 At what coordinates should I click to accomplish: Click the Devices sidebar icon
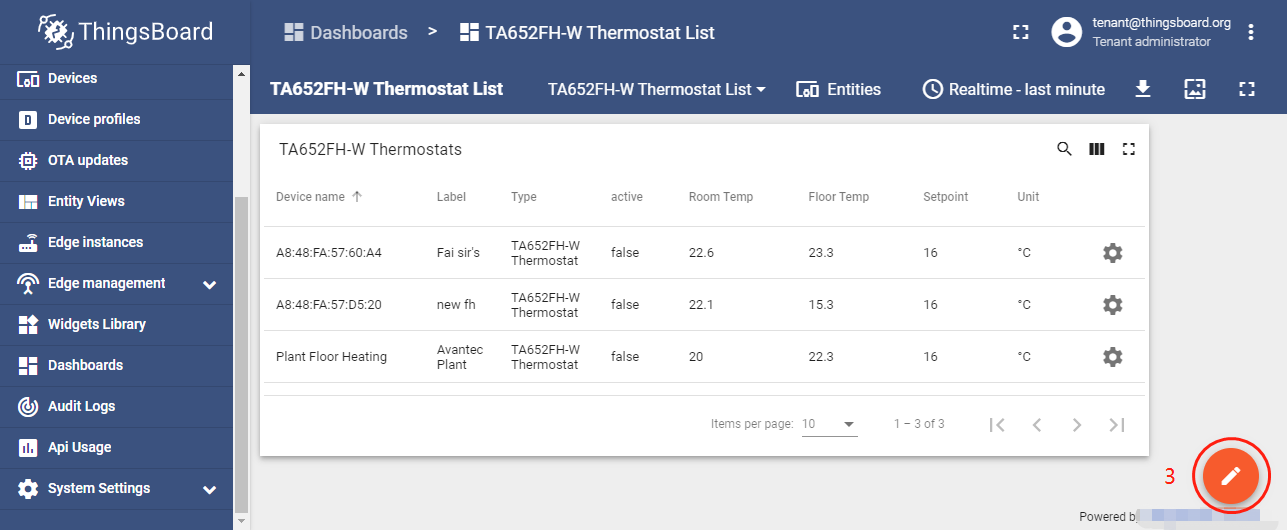pyautogui.click(x=28, y=78)
